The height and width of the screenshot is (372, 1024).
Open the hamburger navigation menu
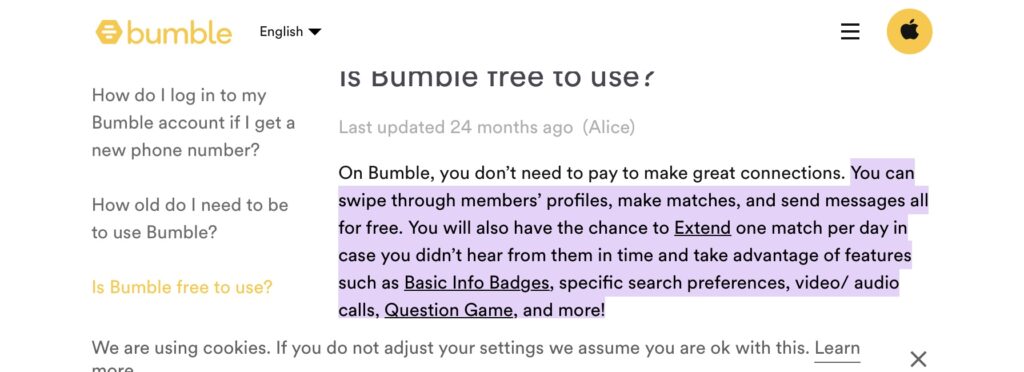pyautogui.click(x=850, y=31)
